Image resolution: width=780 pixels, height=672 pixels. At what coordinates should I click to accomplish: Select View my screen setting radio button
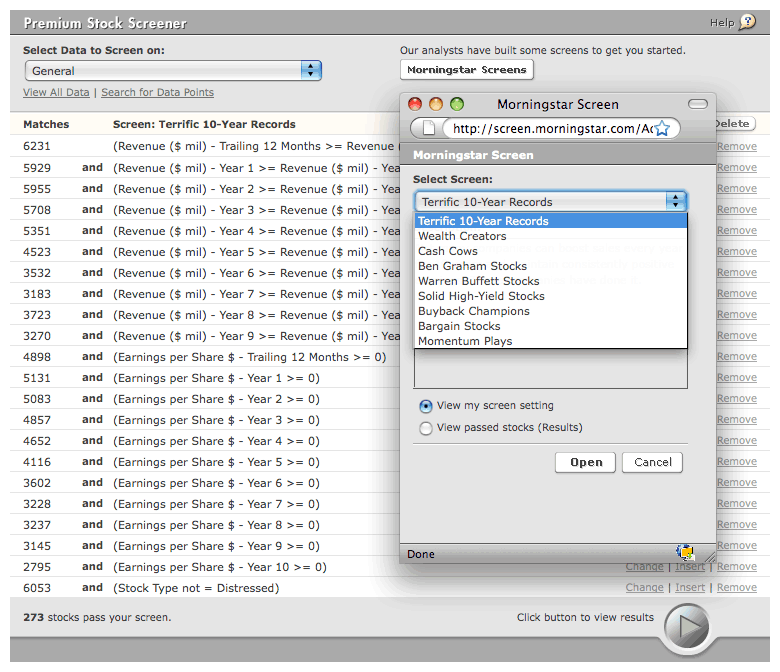425,406
